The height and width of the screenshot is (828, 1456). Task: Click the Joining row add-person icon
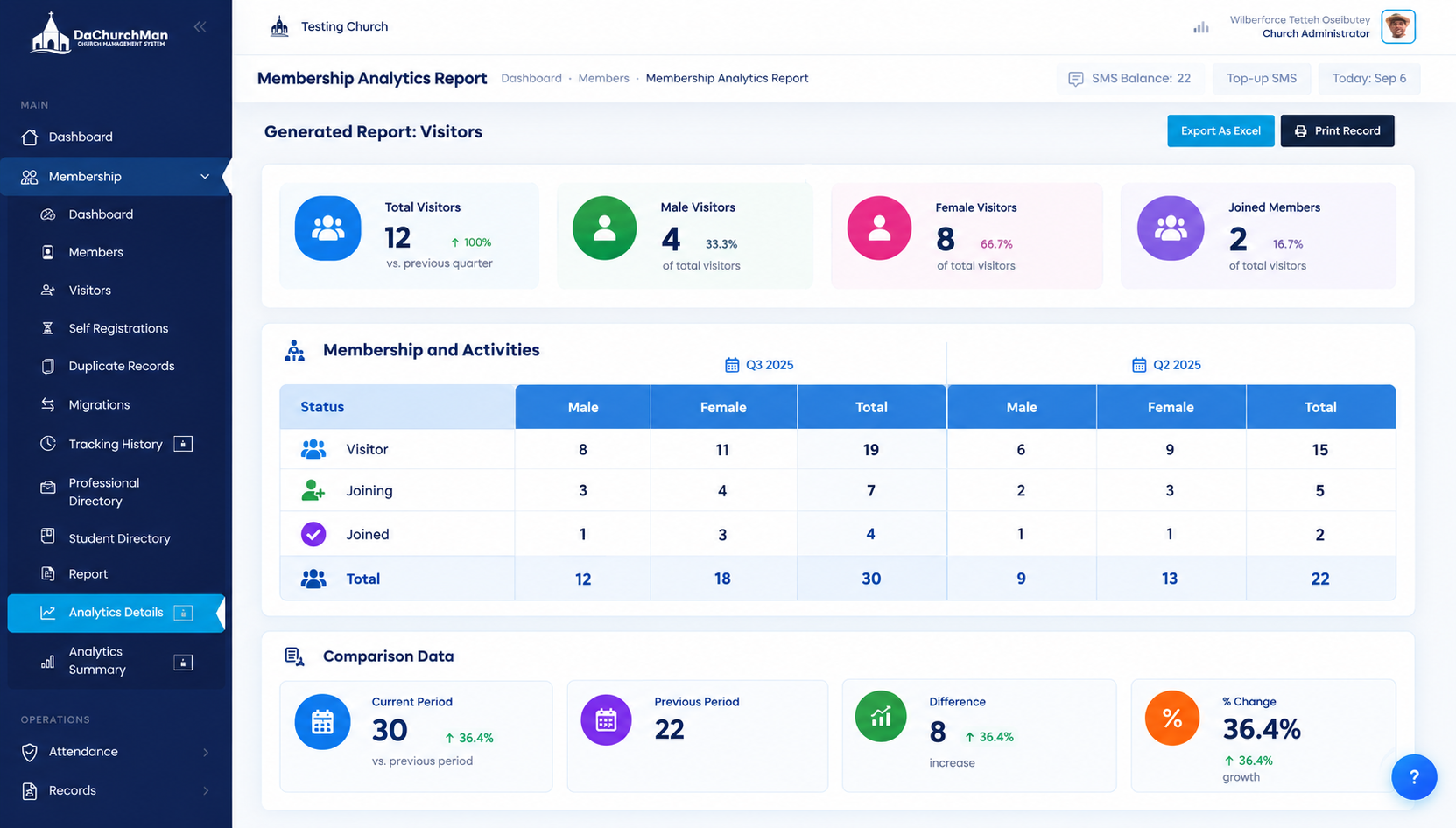click(x=313, y=490)
